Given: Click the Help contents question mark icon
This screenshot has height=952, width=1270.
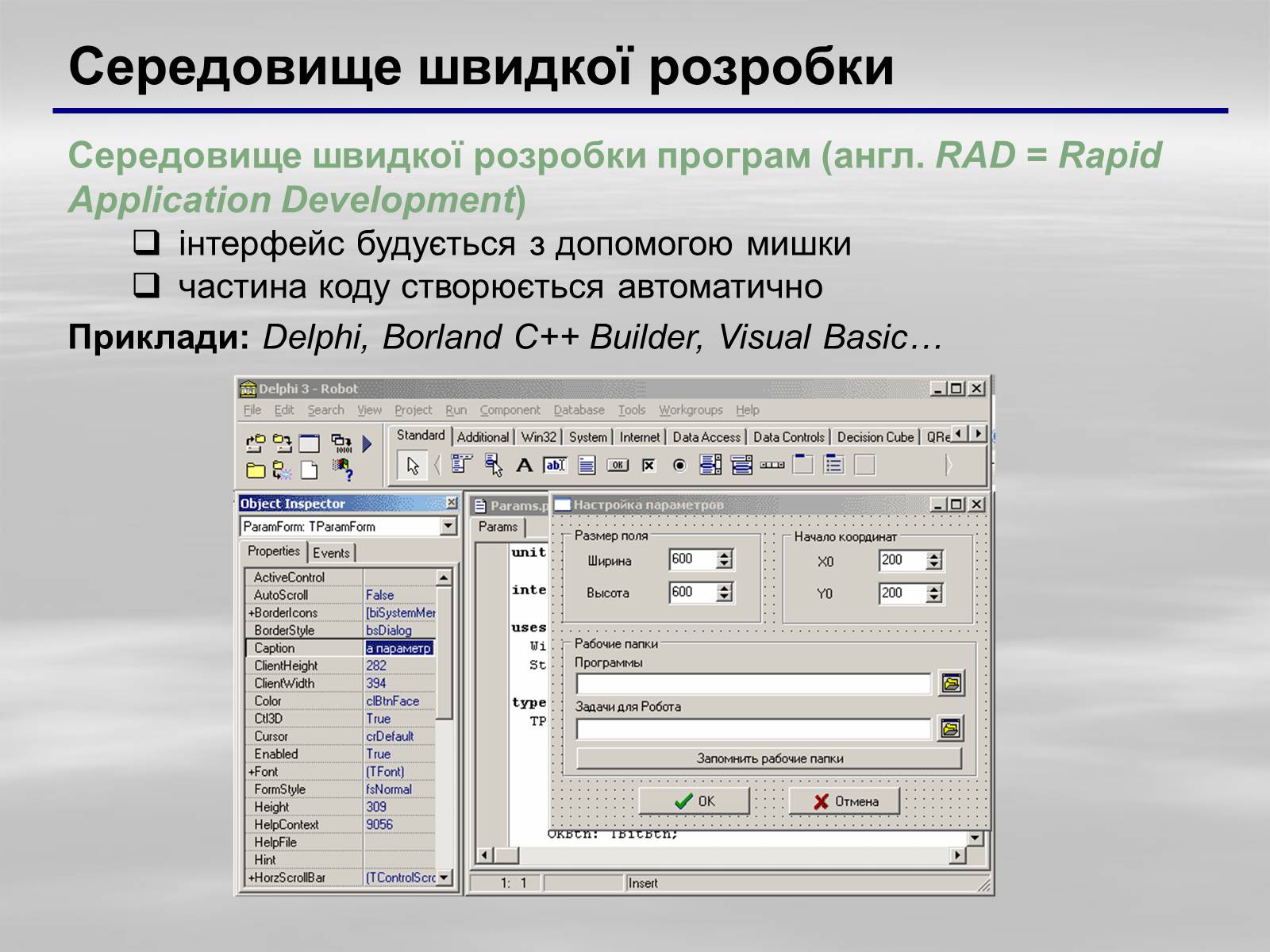Looking at the screenshot, I should [343, 470].
